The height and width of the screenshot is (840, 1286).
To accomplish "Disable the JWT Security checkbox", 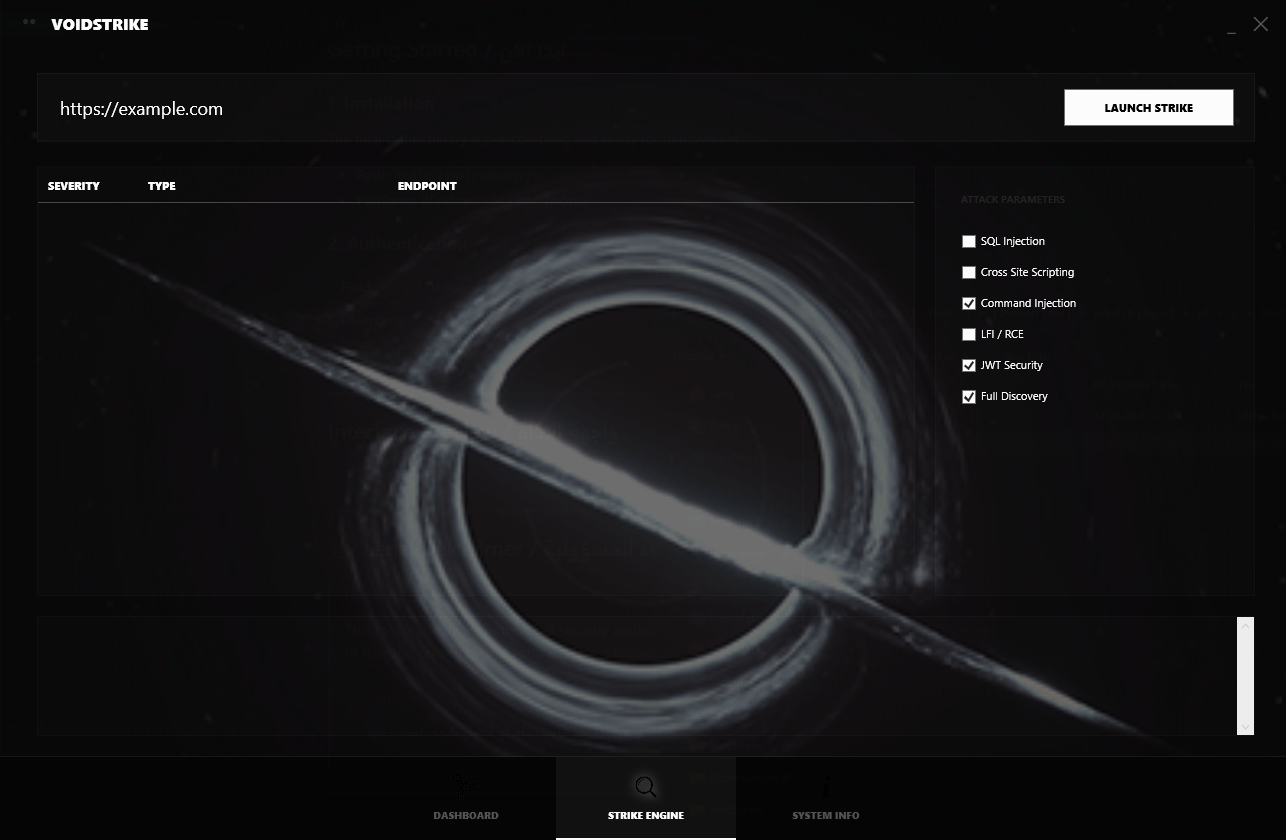I will (968, 365).
